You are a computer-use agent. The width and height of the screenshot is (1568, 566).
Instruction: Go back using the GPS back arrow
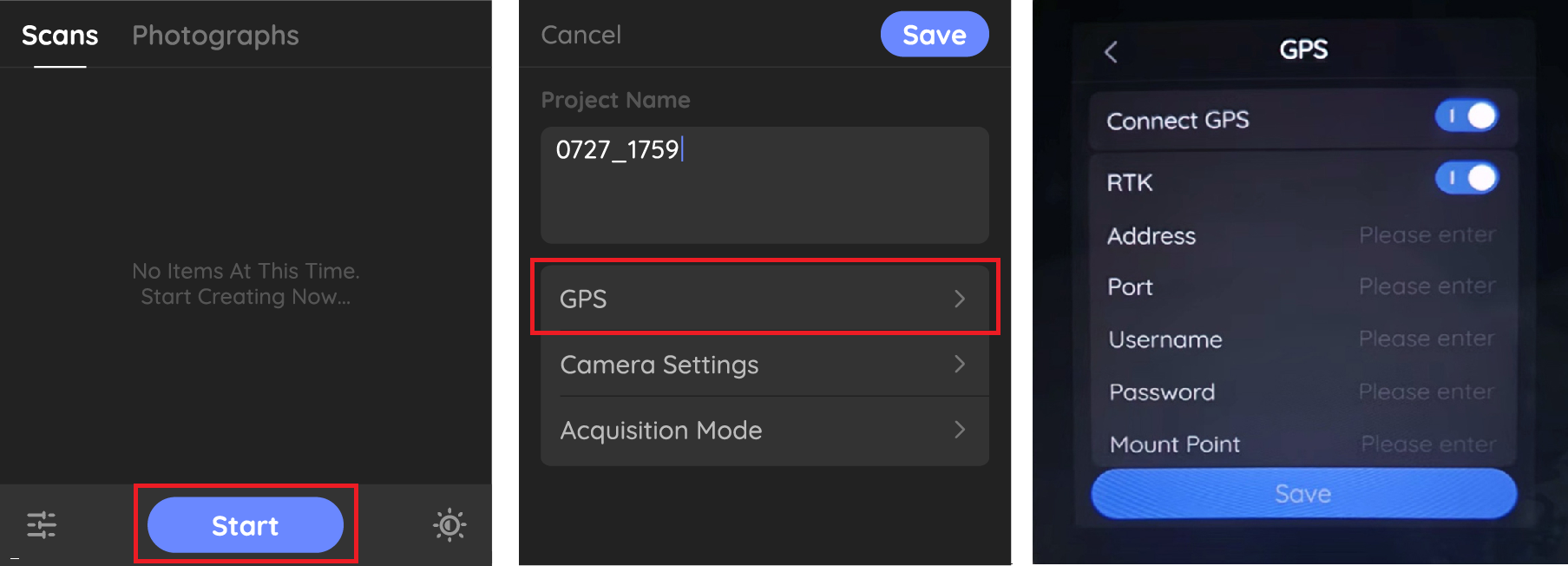[1112, 52]
